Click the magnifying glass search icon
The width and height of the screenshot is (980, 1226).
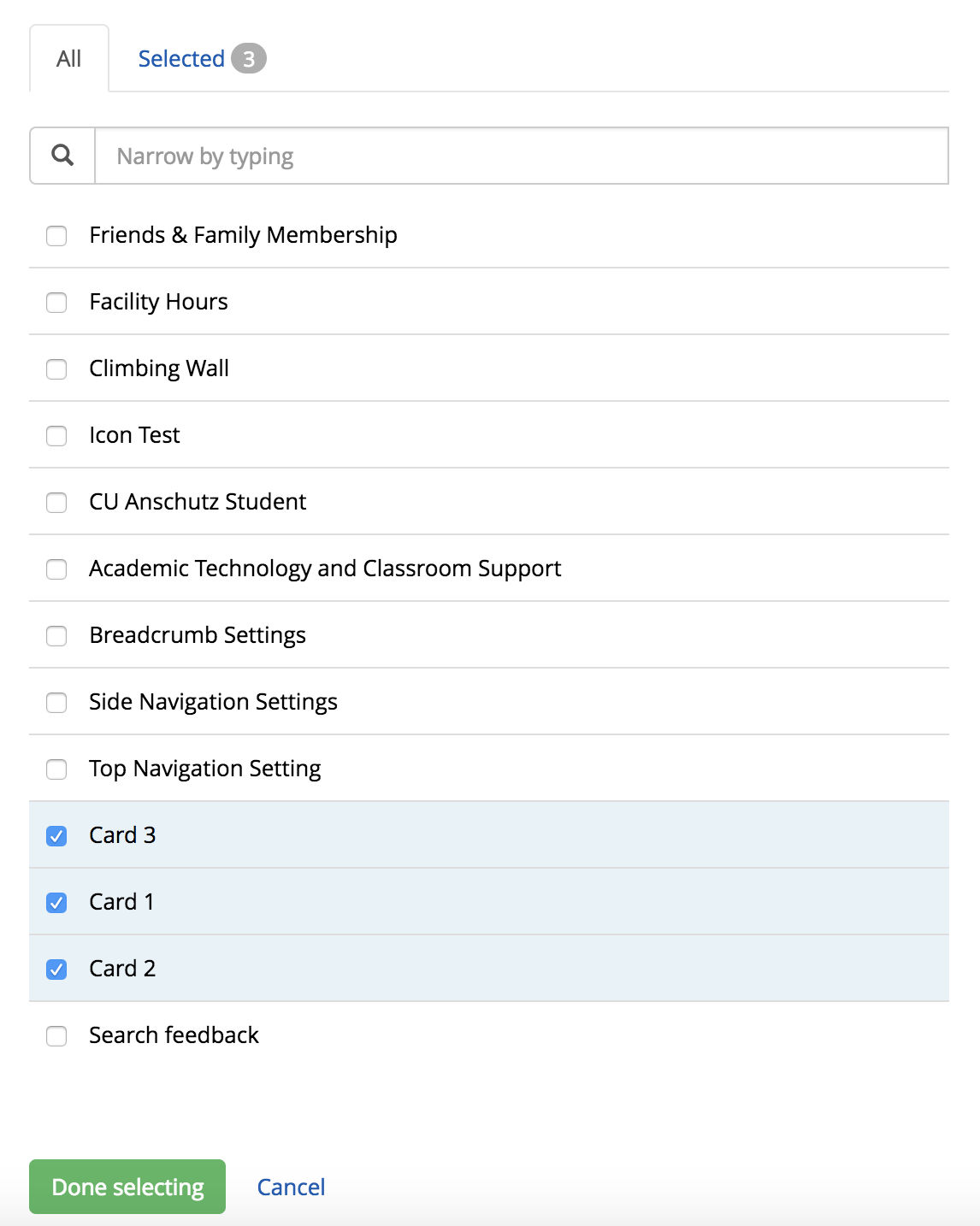click(61, 156)
